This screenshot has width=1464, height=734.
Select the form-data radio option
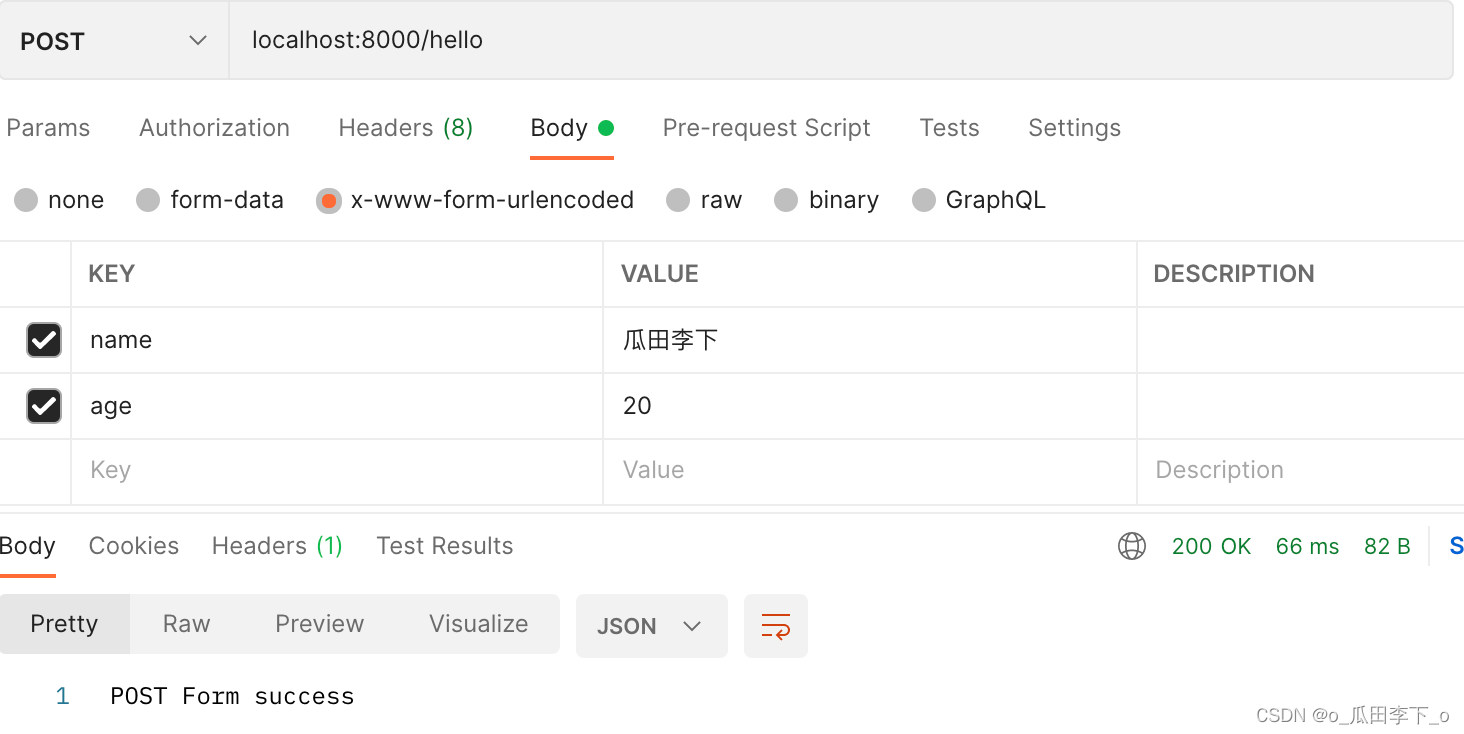coord(148,200)
